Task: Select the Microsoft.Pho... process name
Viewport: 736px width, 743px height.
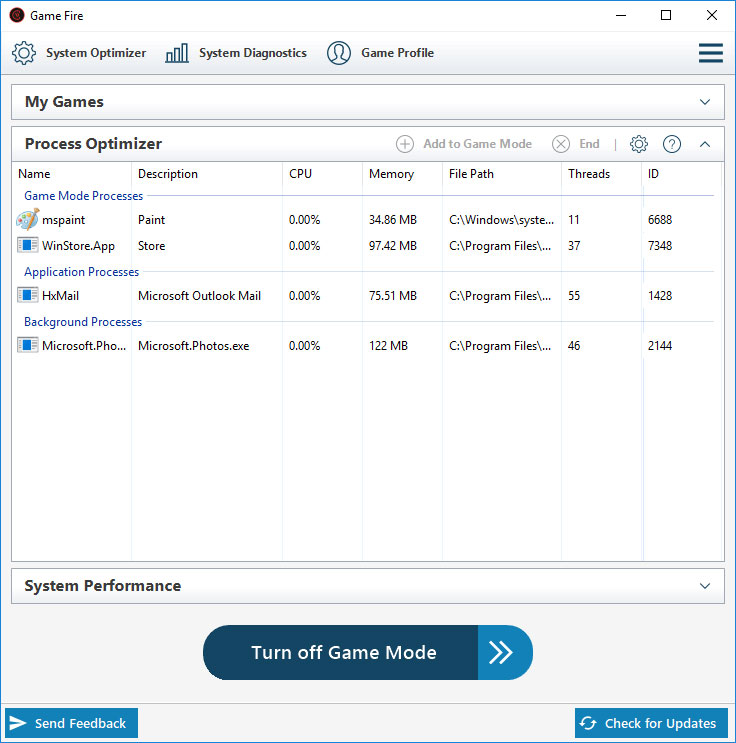Action: pos(84,345)
